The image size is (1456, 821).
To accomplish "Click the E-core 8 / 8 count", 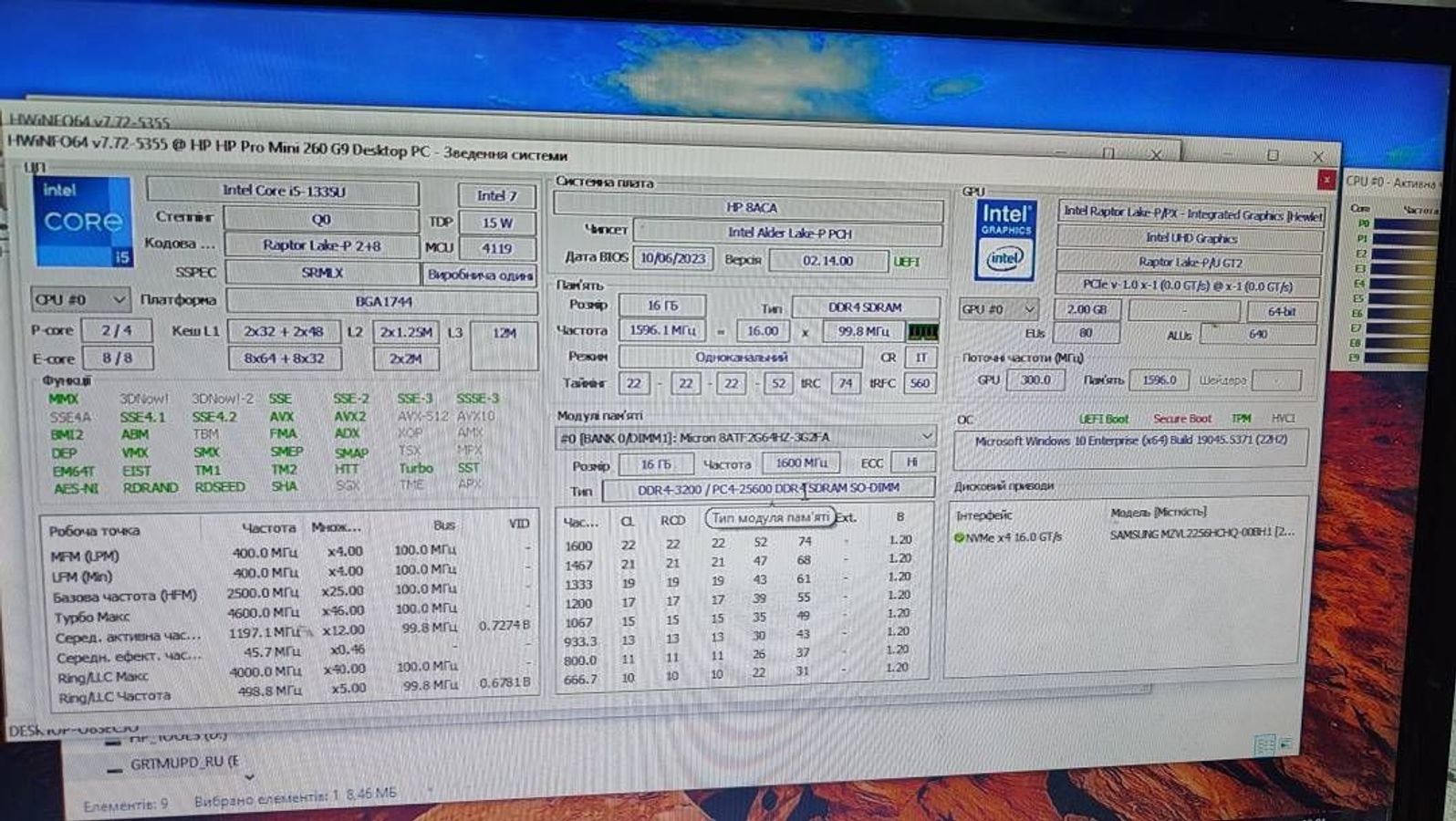I will point(118,359).
